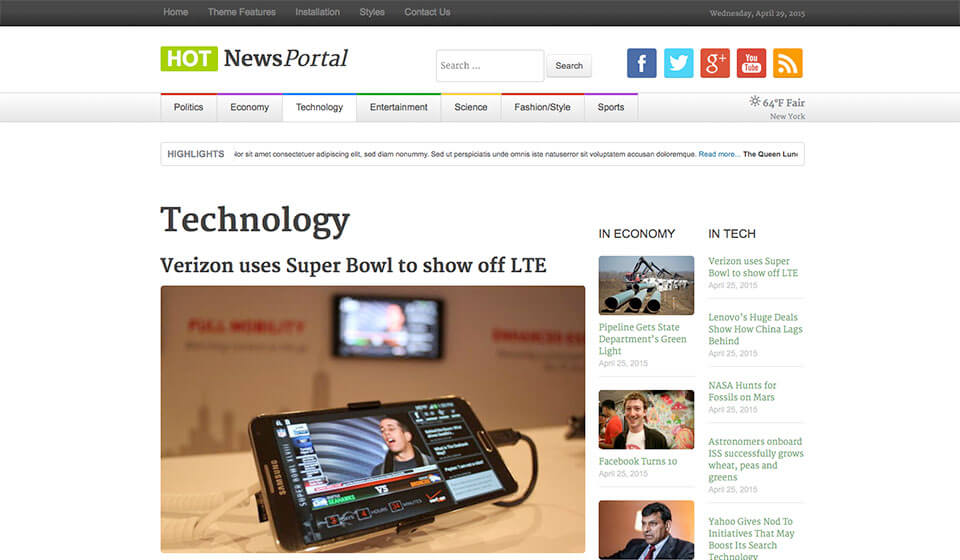Image resolution: width=960 pixels, height=560 pixels.
Task: Open the Zuckerberg Facebook article thumbnail
Action: pyautogui.click(x=647, y=419)
